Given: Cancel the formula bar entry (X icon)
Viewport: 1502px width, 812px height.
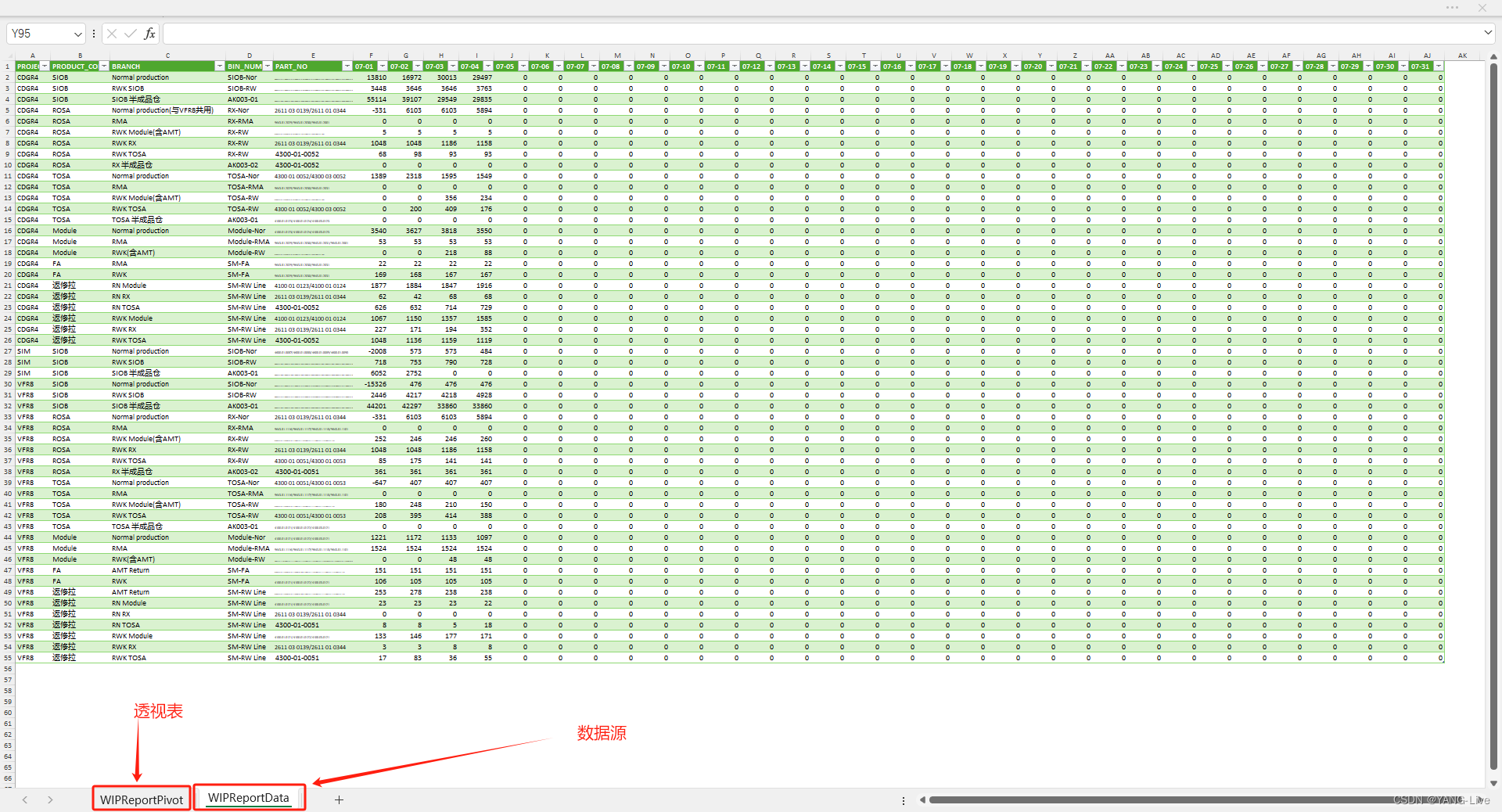Looking at the screenshot, I should (112, 34).
